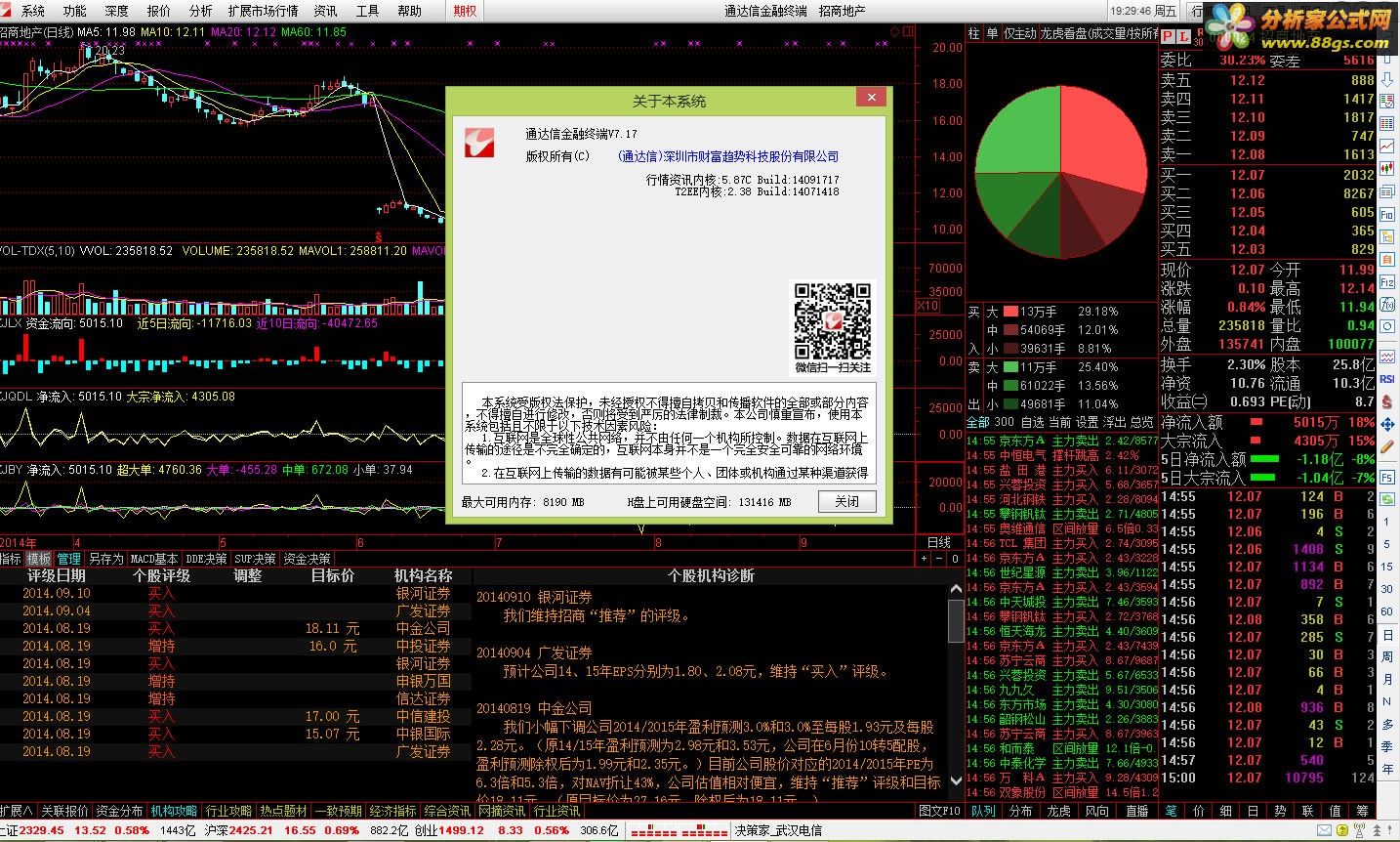Expand the 扩展∧ panel tab
1400x842 pixels.
click(18, 811)
